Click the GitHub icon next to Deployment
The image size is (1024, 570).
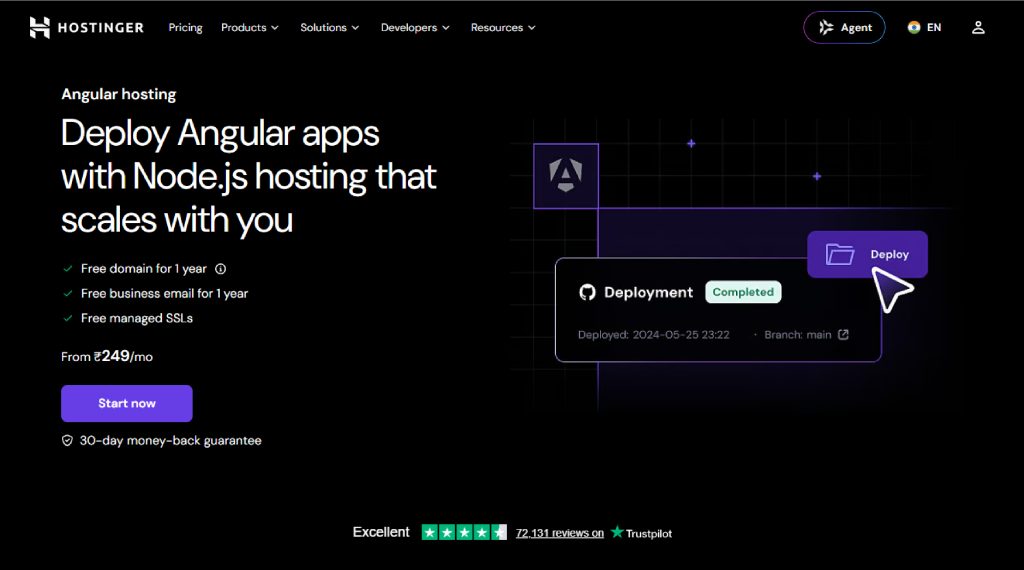[587, 293]
